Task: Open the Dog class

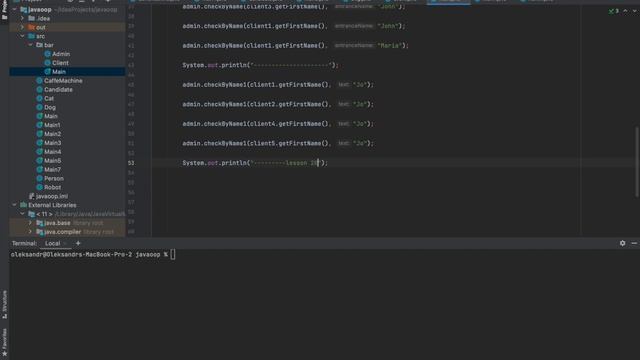Action: point(50,107)
